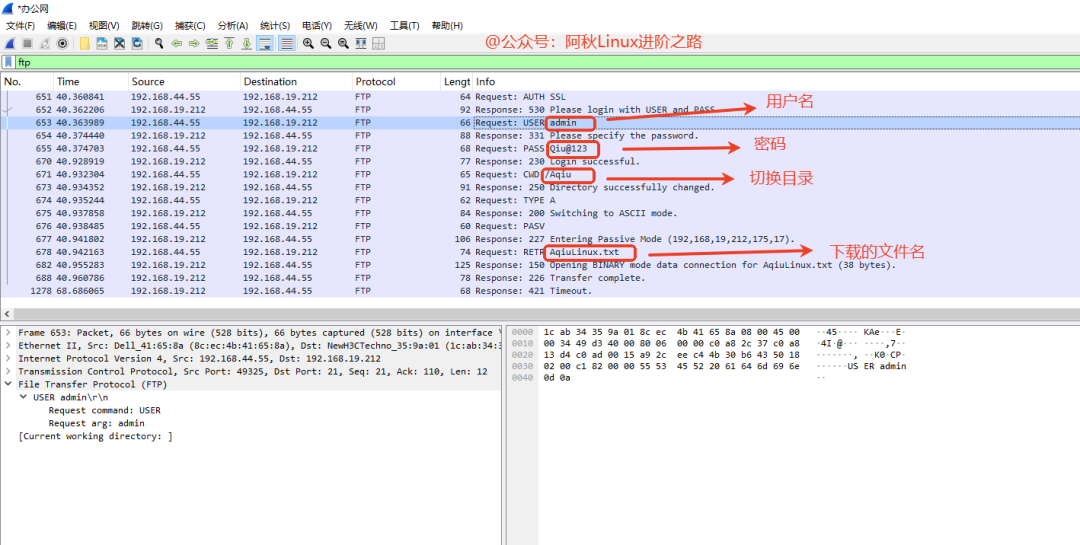Viewport: 1080px width, 545px height.
Task: Sort packets by the Protocol column header
Action: coord(375,82)
